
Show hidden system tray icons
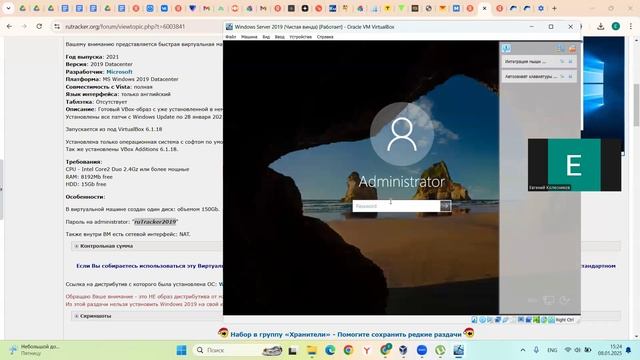pyautogui.click(x=523, y=350)
